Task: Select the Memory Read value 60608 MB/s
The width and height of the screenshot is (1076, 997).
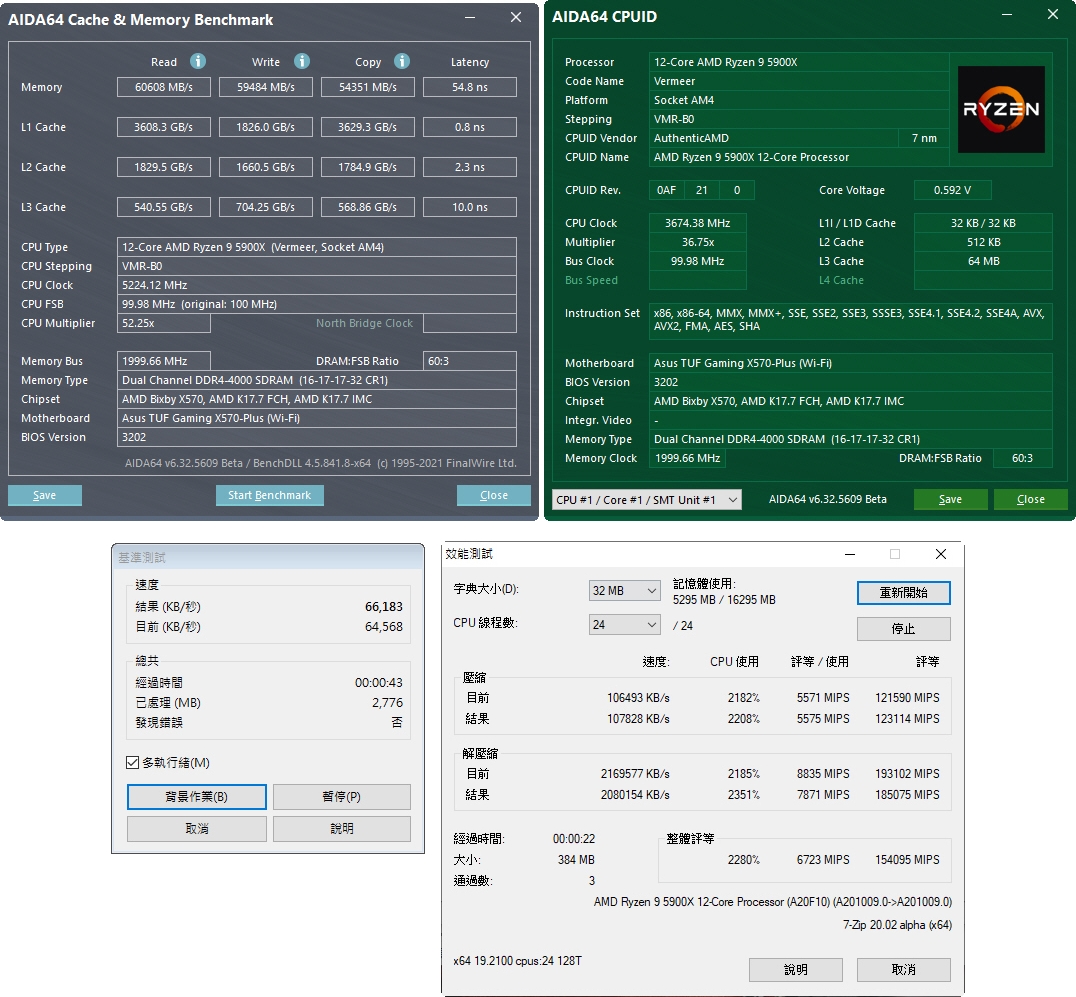Action: (163, 87)
